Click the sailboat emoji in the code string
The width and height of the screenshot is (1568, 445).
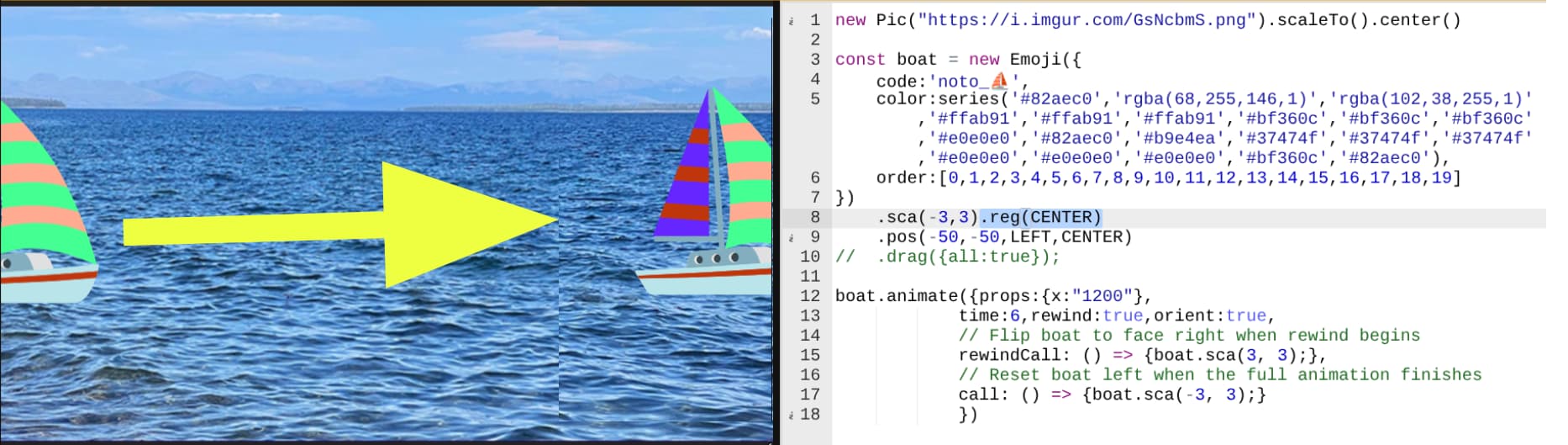pyautogui.click(x=999, y=81)
